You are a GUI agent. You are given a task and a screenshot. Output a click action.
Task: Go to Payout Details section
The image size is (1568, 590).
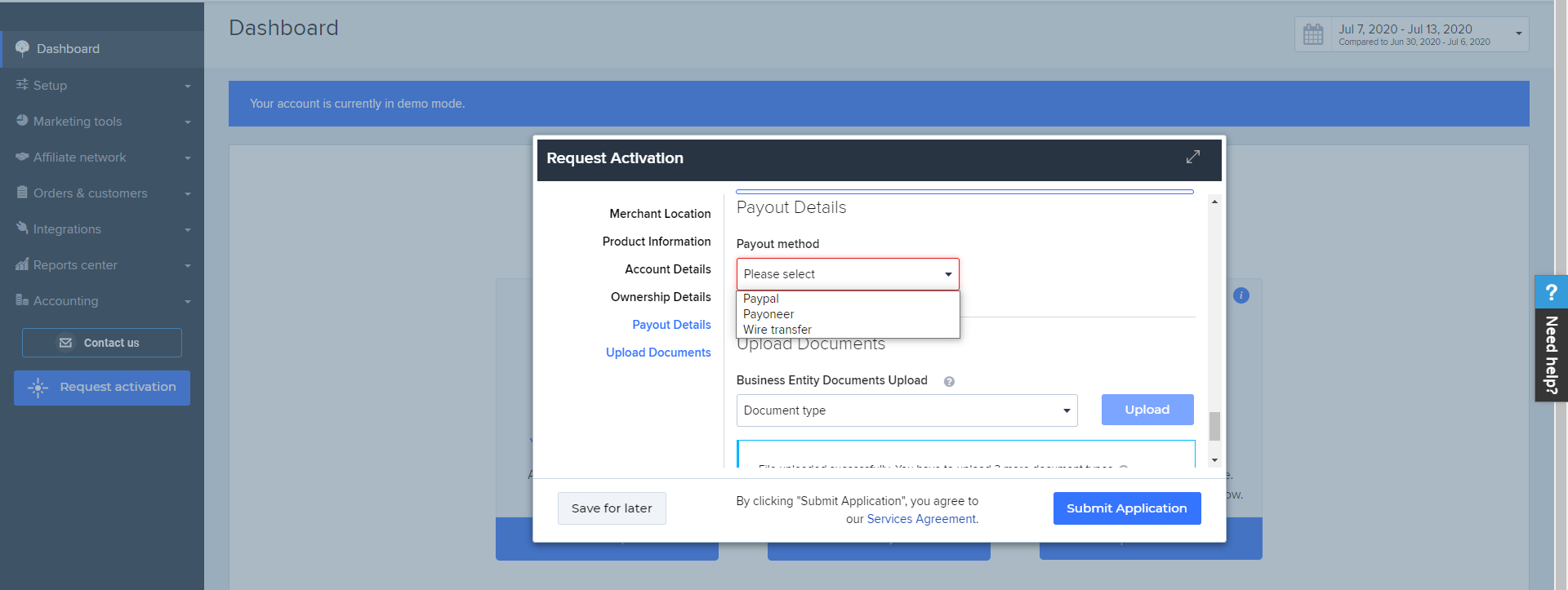coord(671,325)
